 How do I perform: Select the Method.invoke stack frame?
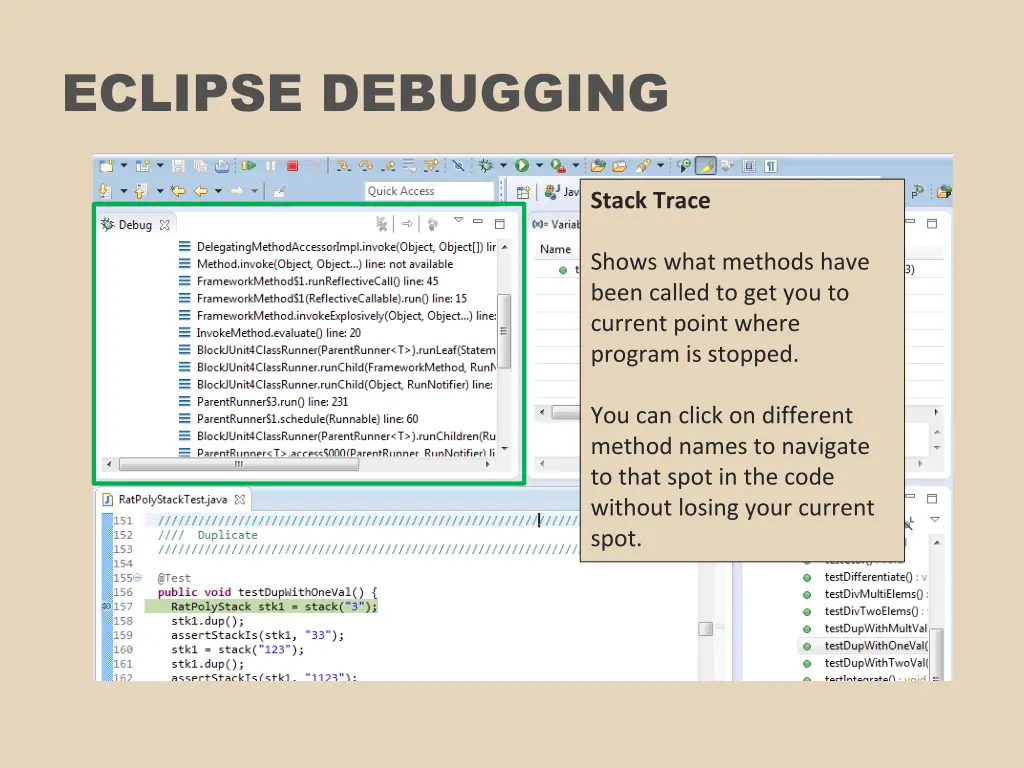pos(300,264)
